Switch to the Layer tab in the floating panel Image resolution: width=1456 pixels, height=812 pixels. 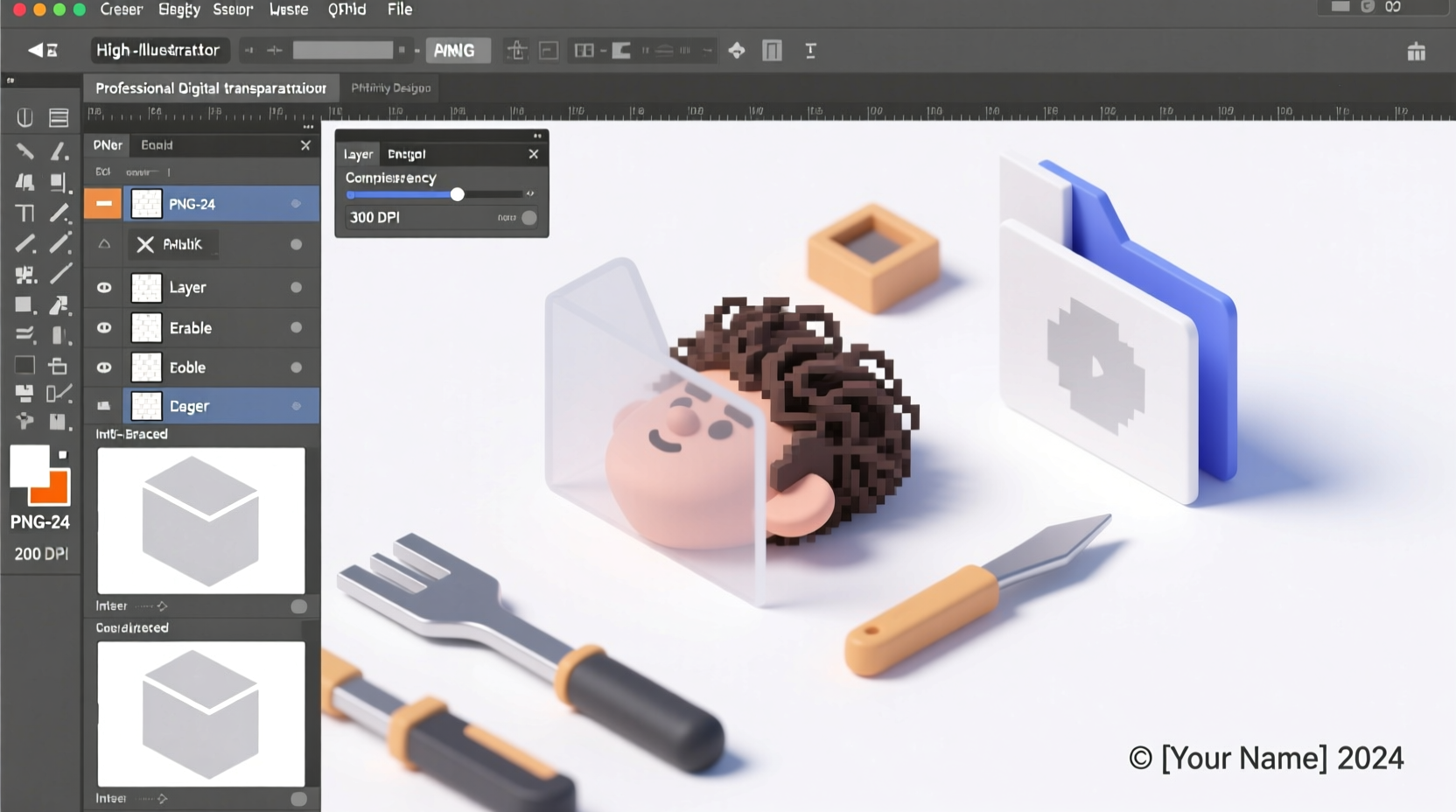pos(358,153)
